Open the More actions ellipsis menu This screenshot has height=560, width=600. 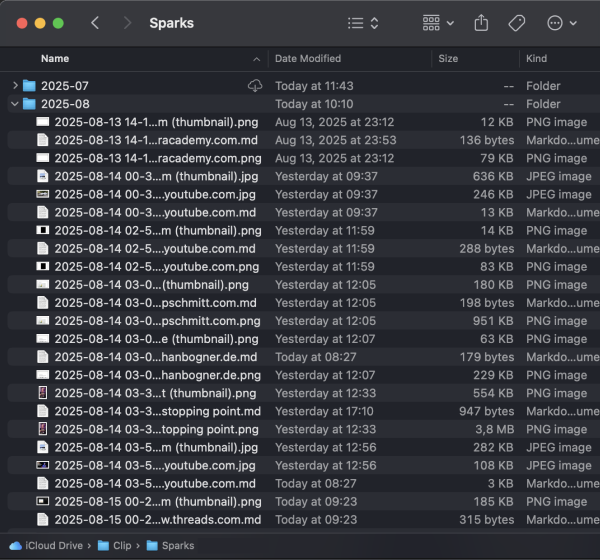tap(561, 23)
